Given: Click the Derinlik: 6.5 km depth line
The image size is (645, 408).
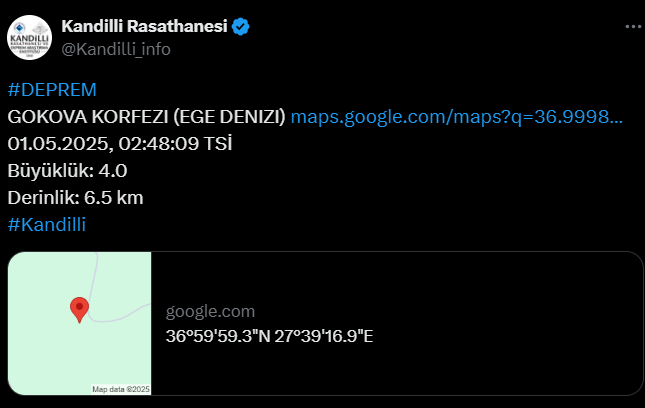Looking at the screenshot, I should pyautogui.click(x=75, y=198).
